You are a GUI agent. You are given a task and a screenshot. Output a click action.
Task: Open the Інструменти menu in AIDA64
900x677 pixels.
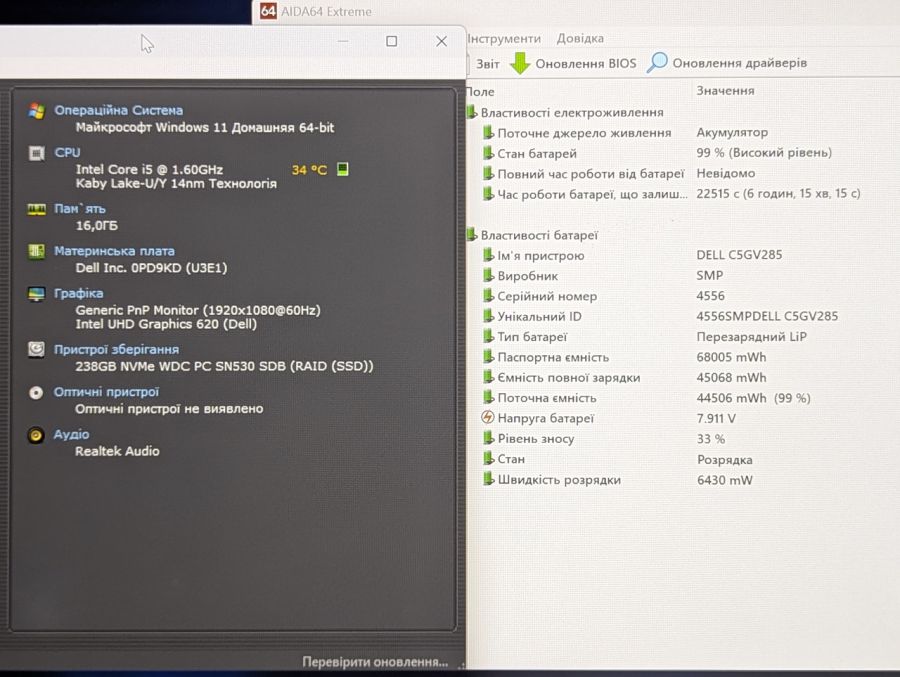tap(504, 38)
